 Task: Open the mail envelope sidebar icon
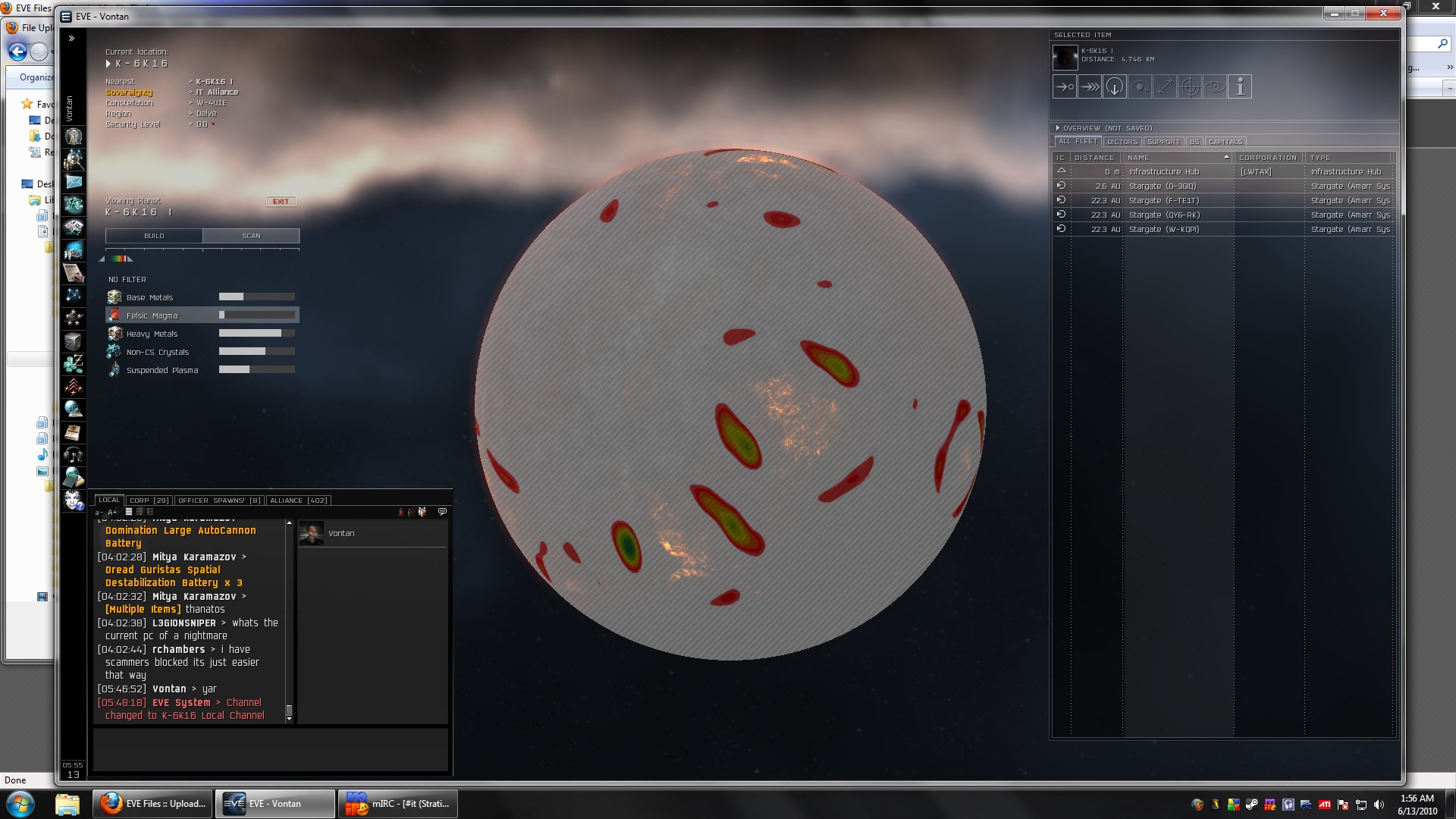coord(74,182)
